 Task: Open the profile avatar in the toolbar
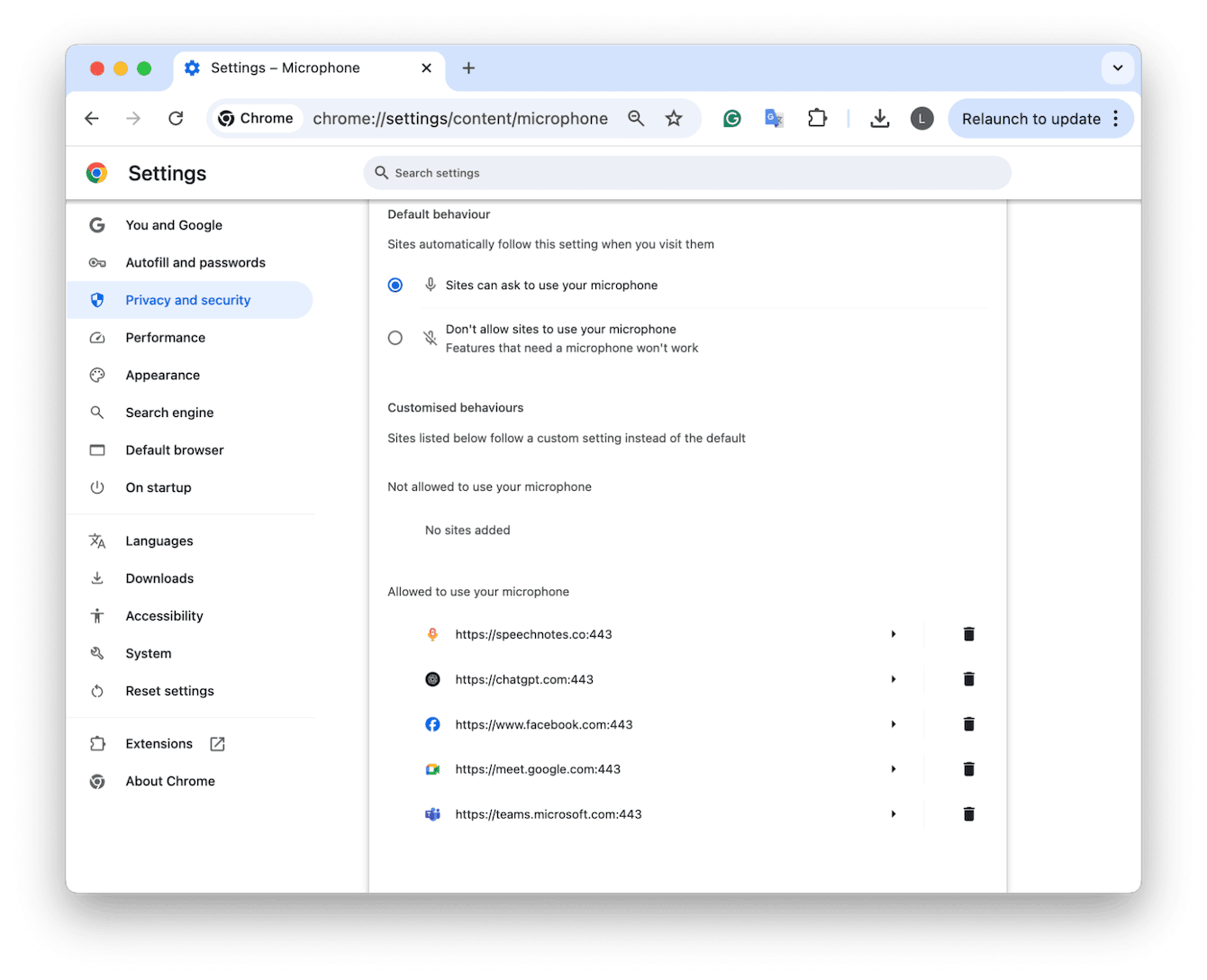pyautogui.click(x=921, y=118)
